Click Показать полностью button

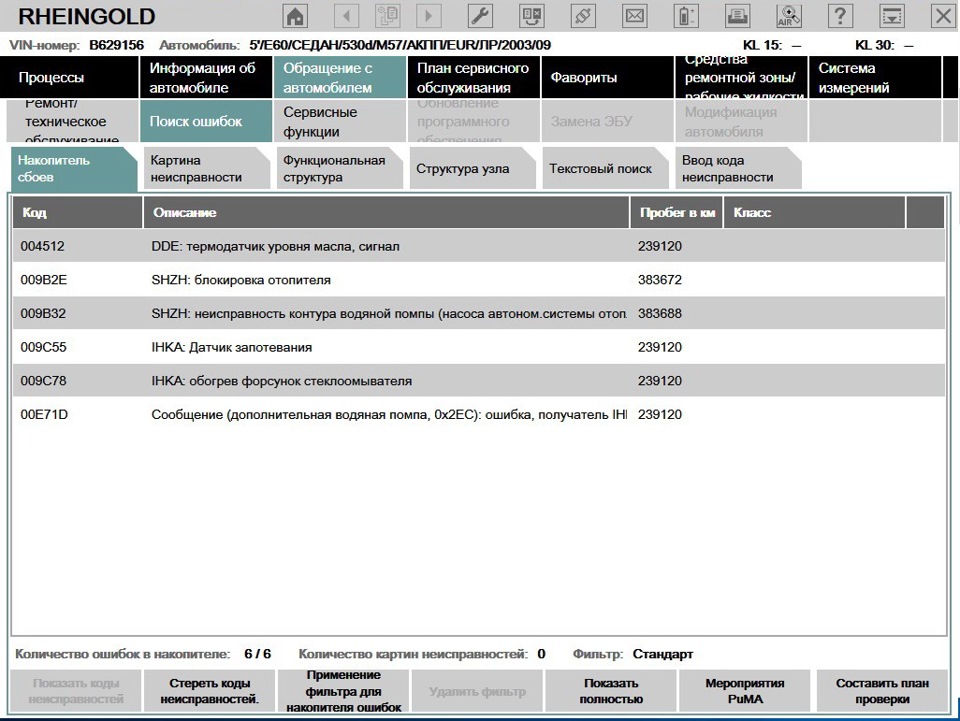(x=611, y=691)
